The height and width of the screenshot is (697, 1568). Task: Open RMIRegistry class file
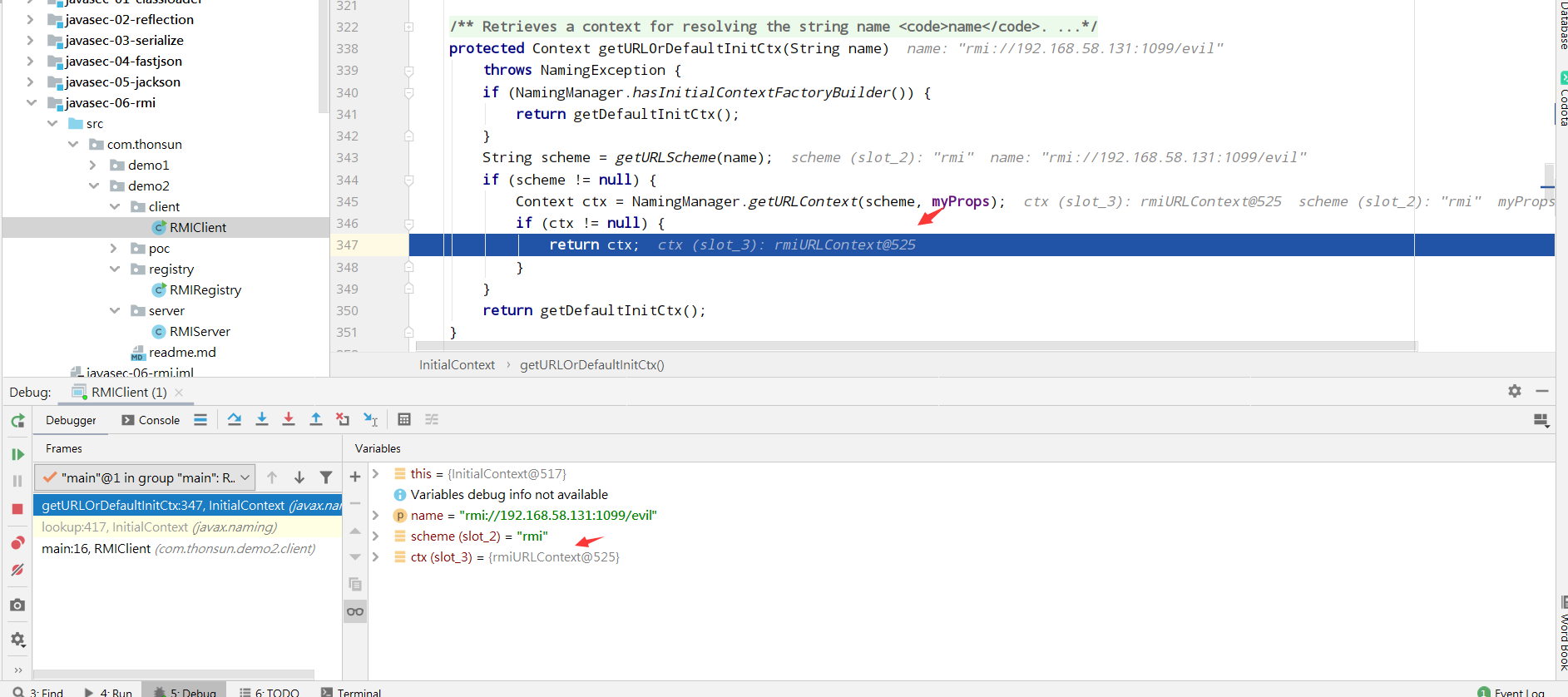tap(205, 289)
